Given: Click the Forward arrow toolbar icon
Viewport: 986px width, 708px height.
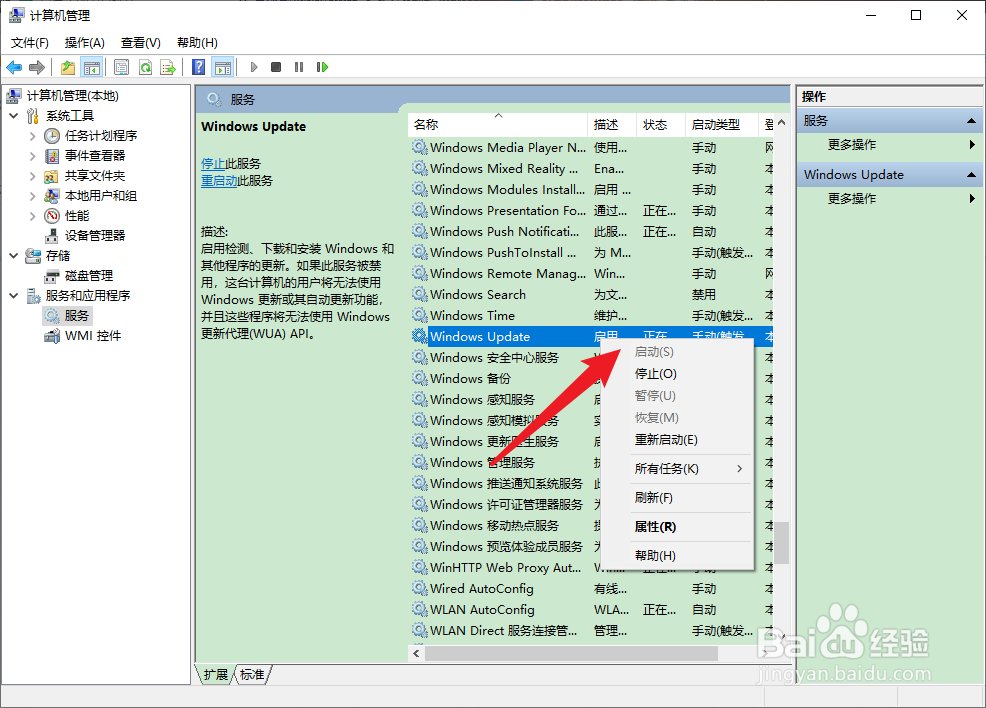Looking at the screenshot, I should (37, 67).
